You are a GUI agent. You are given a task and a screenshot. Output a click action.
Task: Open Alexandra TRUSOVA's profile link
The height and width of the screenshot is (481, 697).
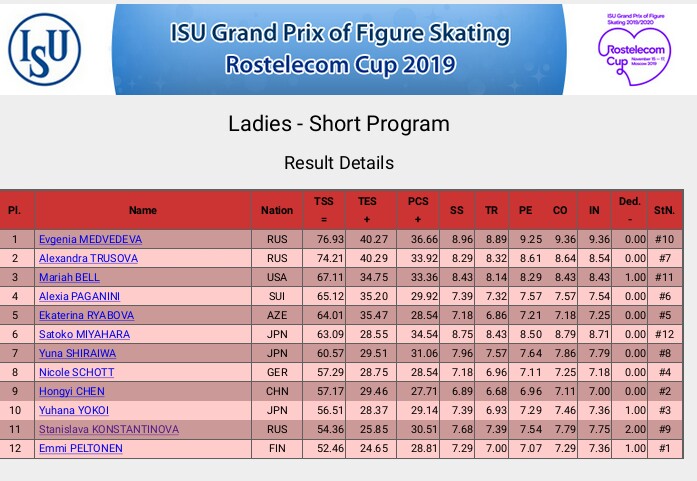tap(88, 258)
